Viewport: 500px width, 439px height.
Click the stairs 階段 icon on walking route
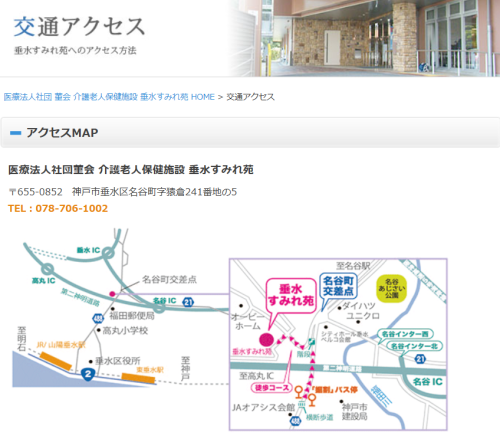click(x=311, y=342)
